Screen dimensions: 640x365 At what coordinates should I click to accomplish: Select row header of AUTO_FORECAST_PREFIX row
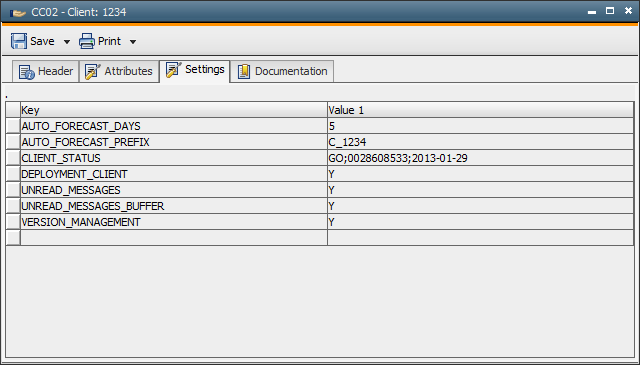click(x=13, y=142)
